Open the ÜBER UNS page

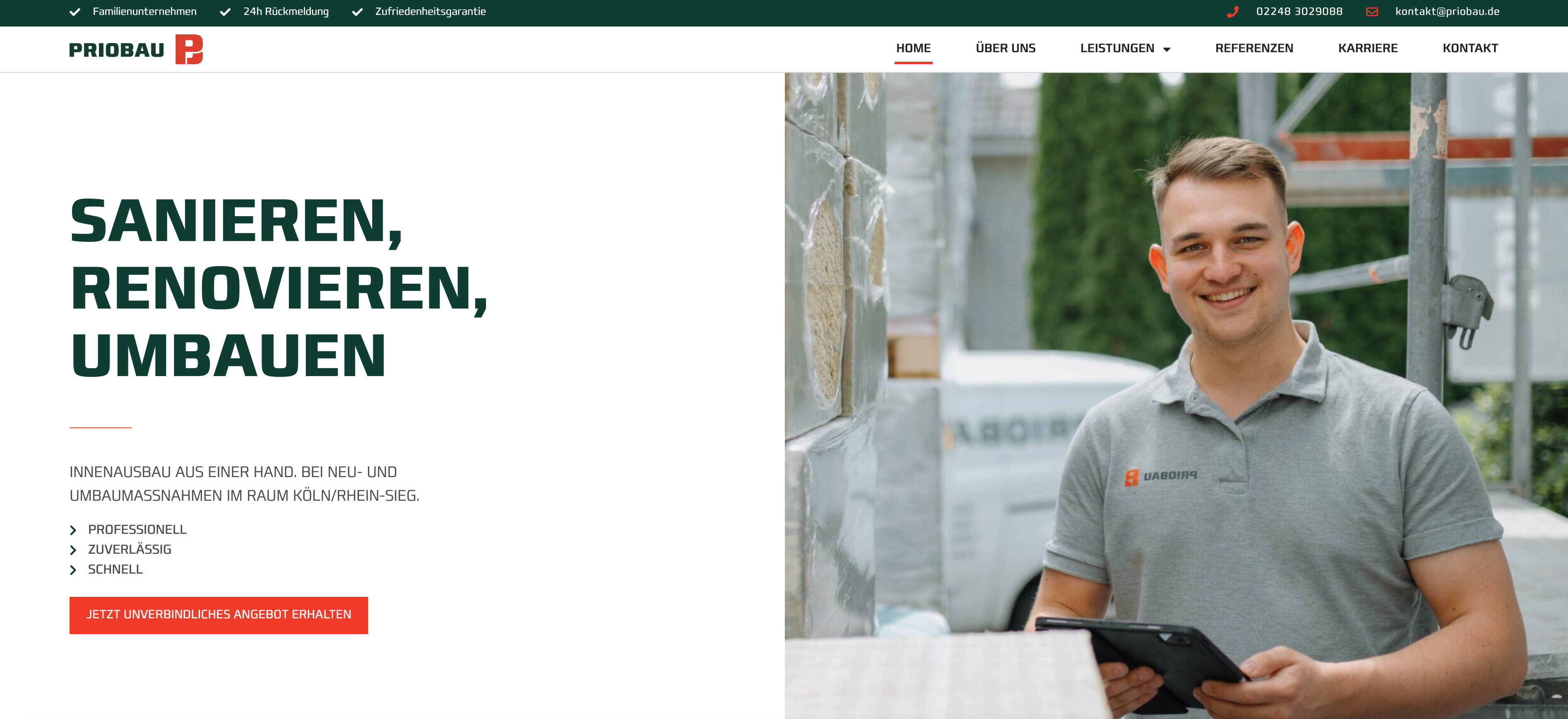[1005, 48]
